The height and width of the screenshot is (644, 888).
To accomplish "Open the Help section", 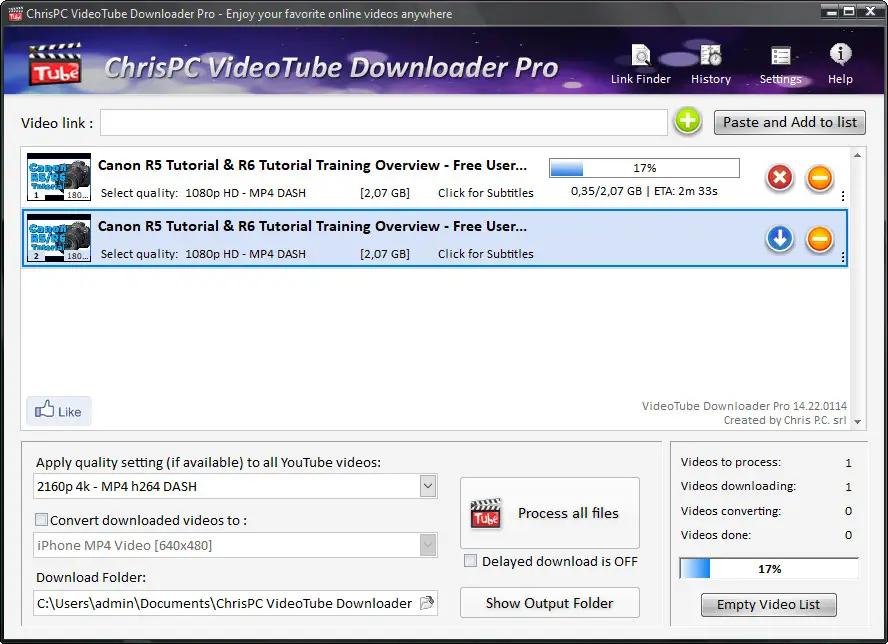I will 840,64.
